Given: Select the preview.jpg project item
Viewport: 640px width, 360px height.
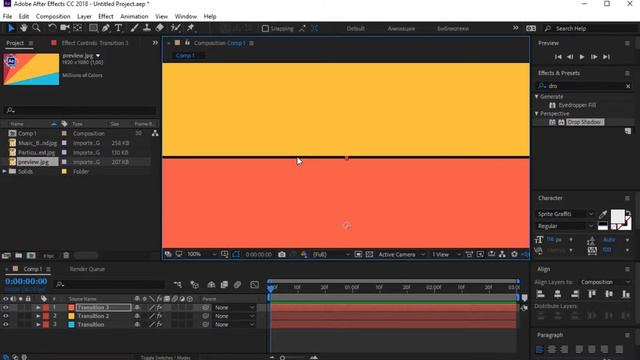Looking at the screenshot, I should [x=33, y=162].
